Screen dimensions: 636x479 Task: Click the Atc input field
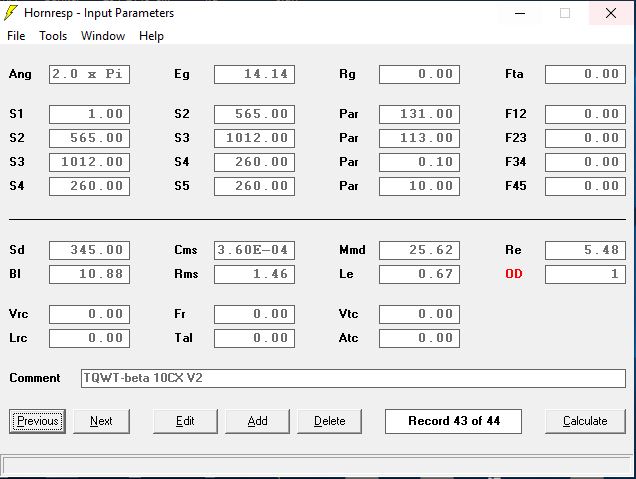tap(419, 338)
